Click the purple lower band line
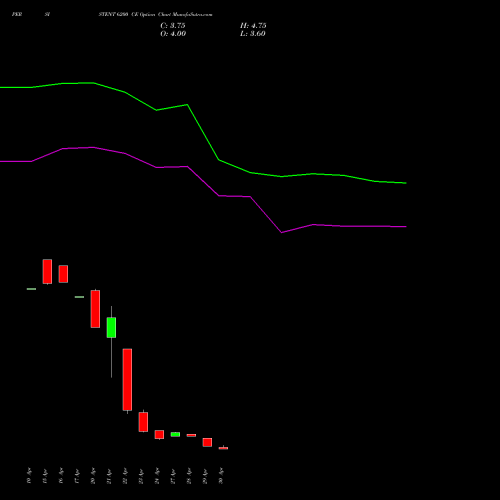The width and height of the screenshot is (500, 500). pyautogui.click(x=203, y=182)
